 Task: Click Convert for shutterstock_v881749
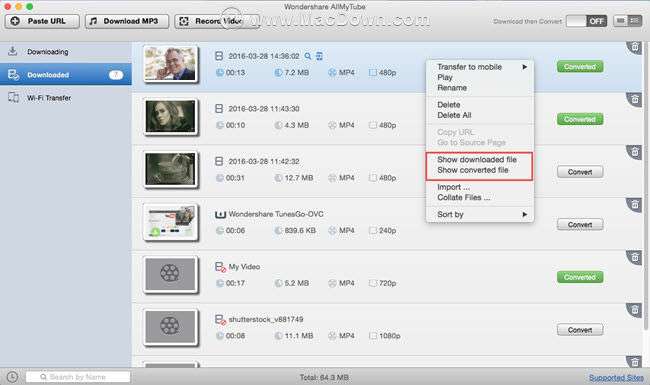click(580, 330)
